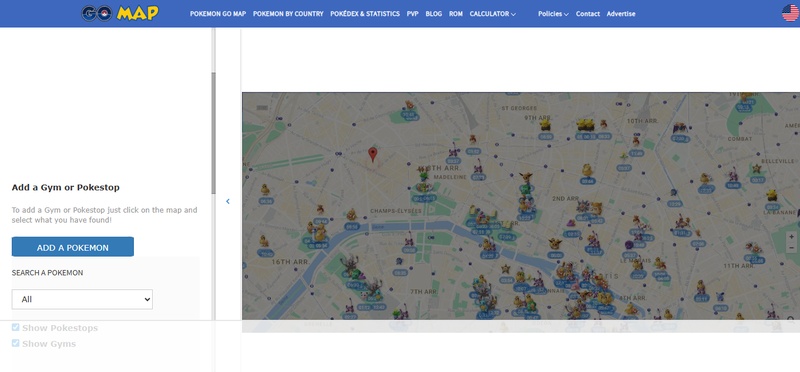Open the Search a Pokemon 'All' dropdown
Screen dimensions: 800x372
pos(82,300)
